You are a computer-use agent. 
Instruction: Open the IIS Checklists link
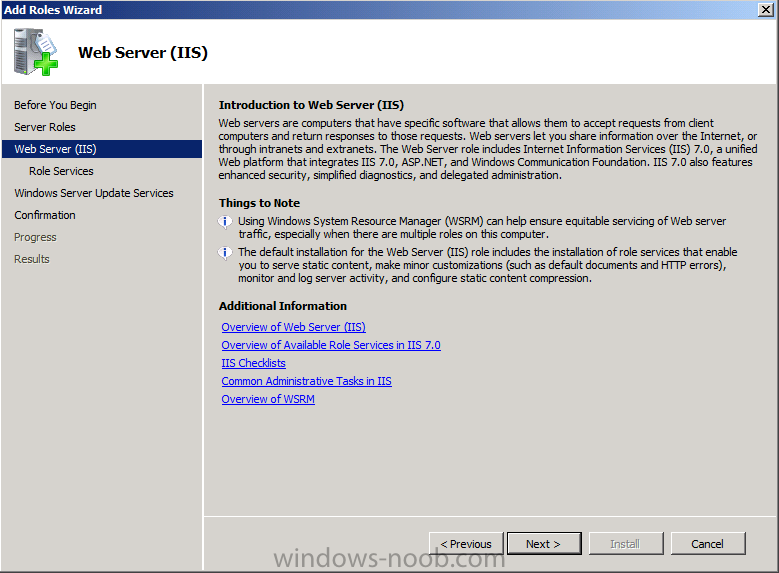[x=253, y=363]
